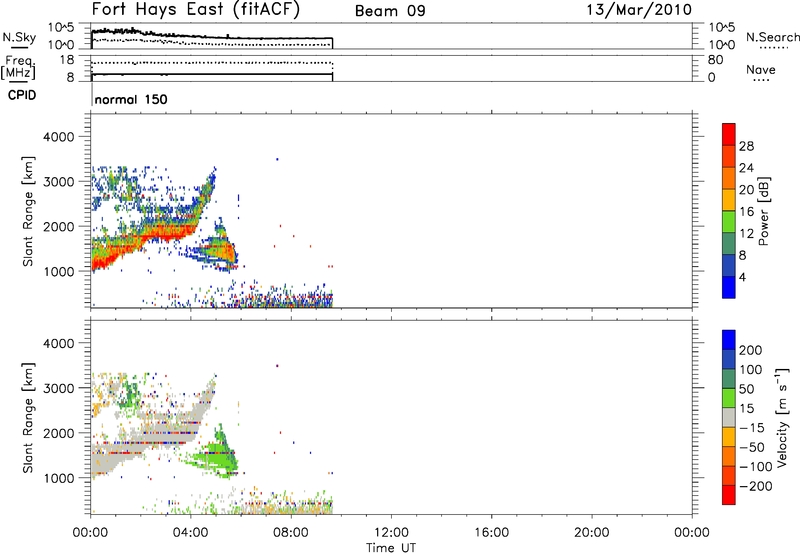The height and width of the screenshot is (554, 800).
Task: Click the title "Fort Hays East (fitACF)"
Action: (196, 10)
